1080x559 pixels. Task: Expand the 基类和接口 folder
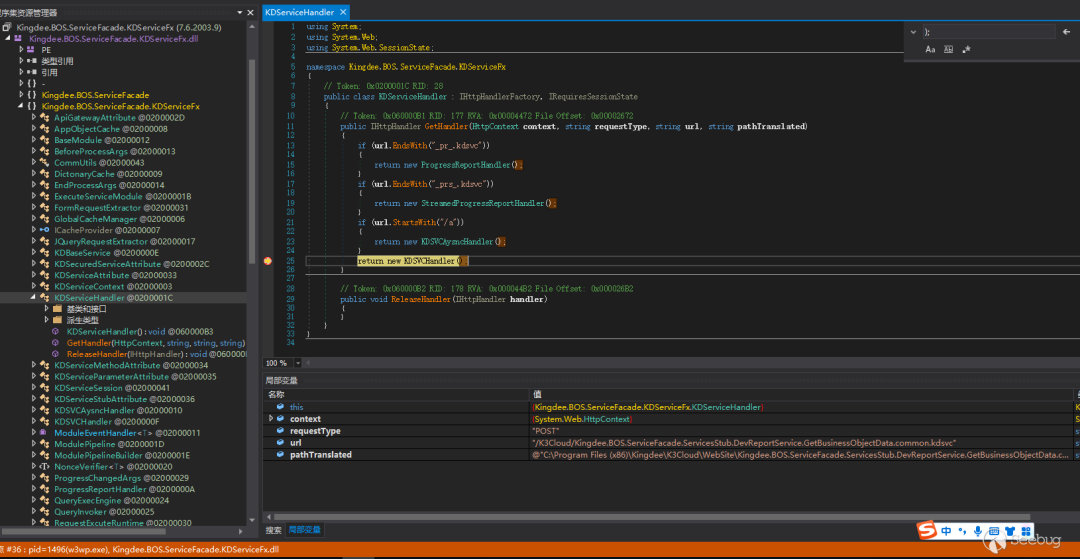click(46, 308)
